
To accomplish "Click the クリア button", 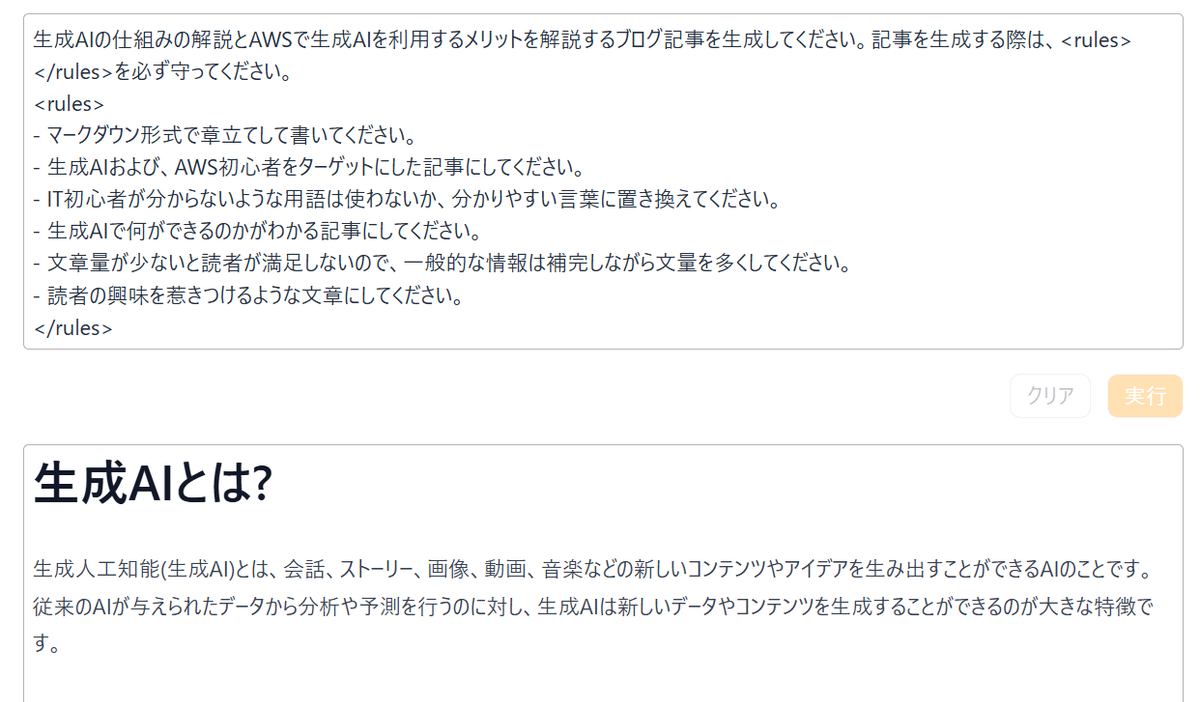I will tap(1050, 396).
